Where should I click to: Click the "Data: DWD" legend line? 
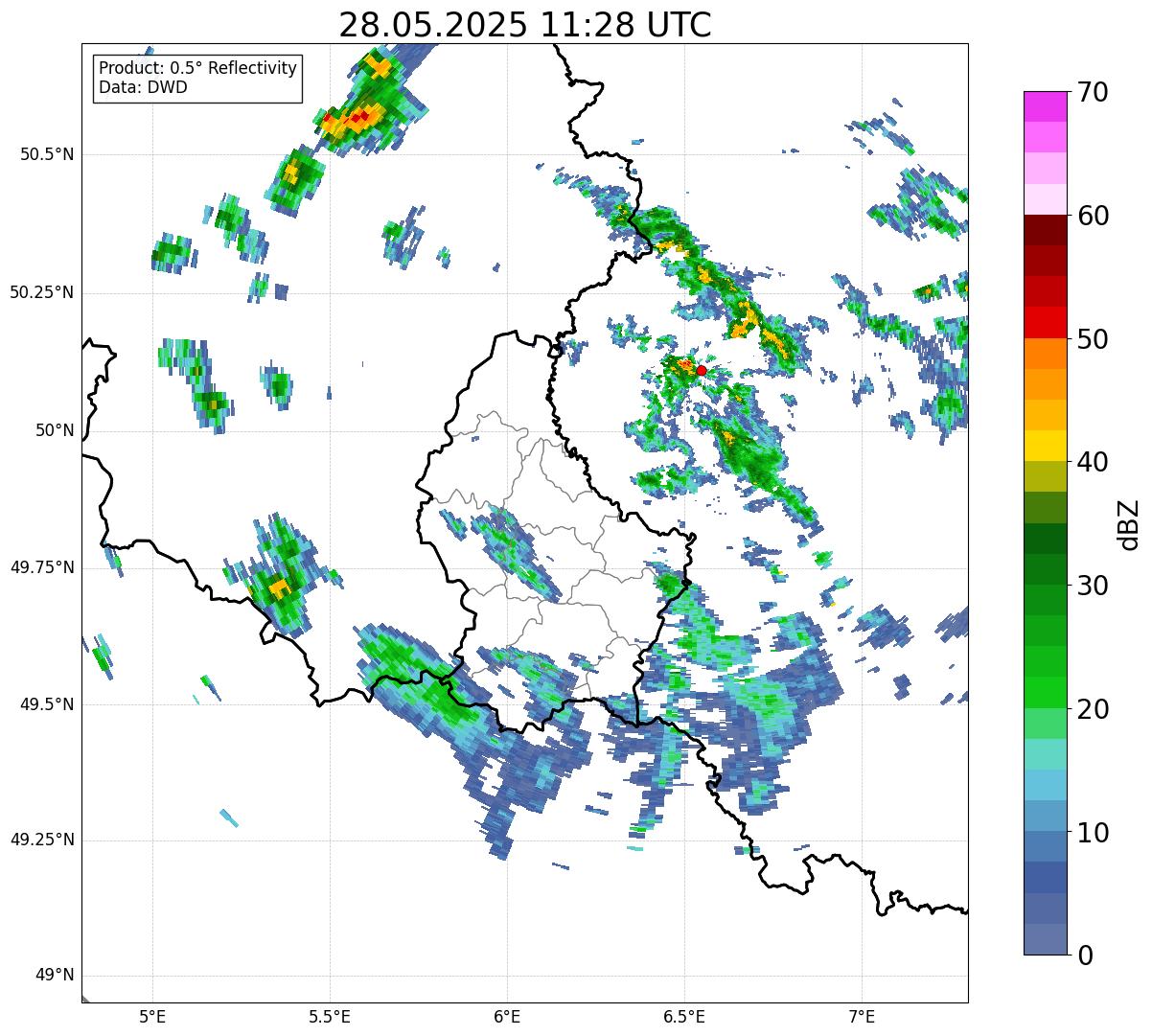[143, 87]
